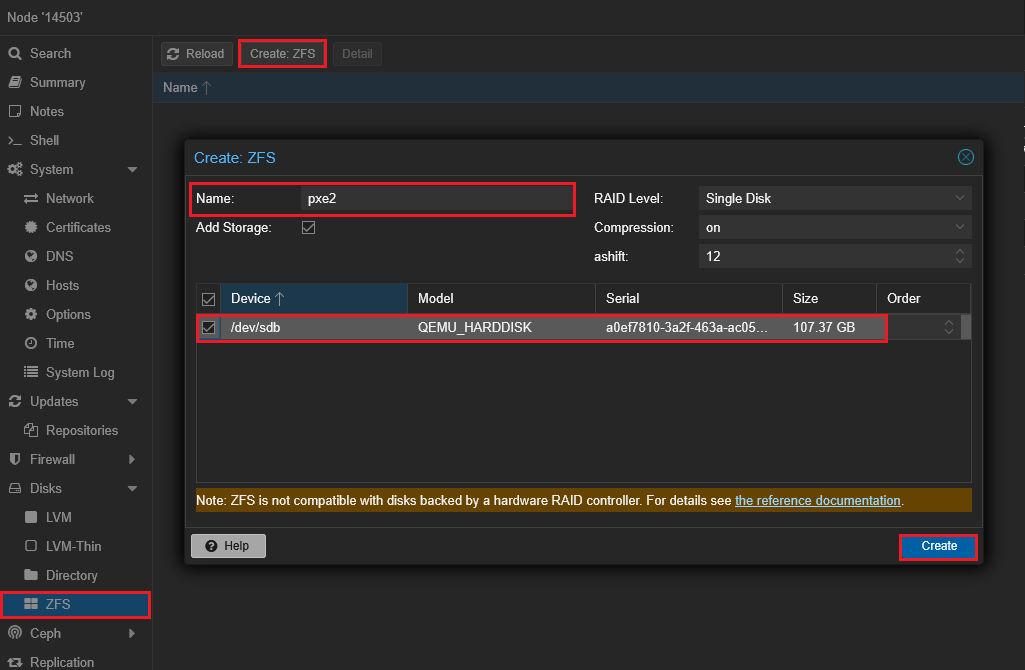Click the DNS globe icon
Screen dimensions: 1025x670
point(31,257)
